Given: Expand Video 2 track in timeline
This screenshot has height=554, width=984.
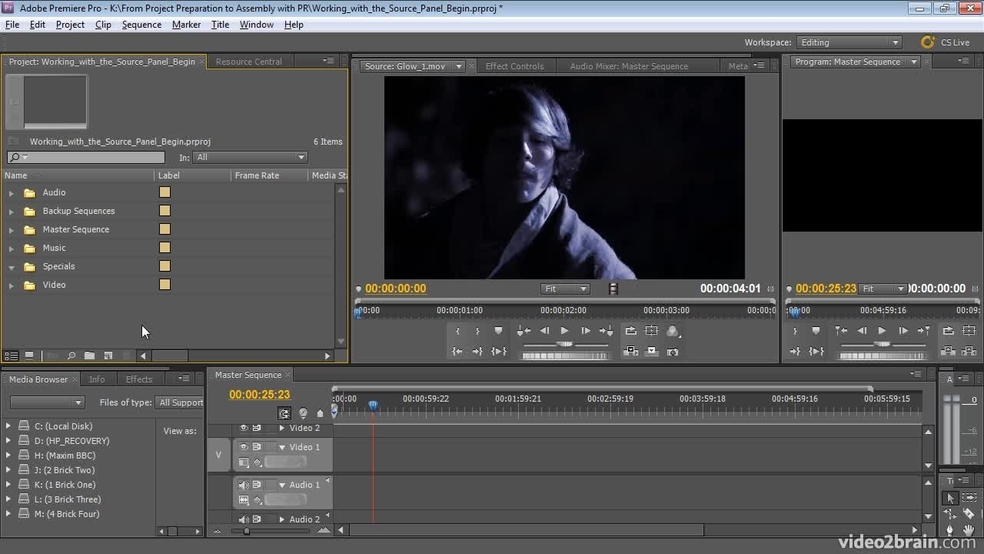Looking at the screenshot, I should (282, 428).
